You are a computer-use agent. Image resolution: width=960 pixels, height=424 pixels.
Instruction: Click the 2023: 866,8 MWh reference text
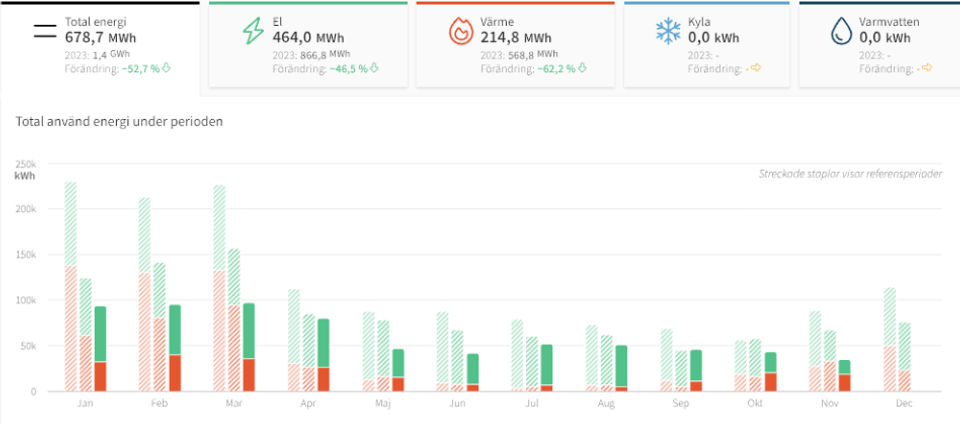[x=311, y=54]
